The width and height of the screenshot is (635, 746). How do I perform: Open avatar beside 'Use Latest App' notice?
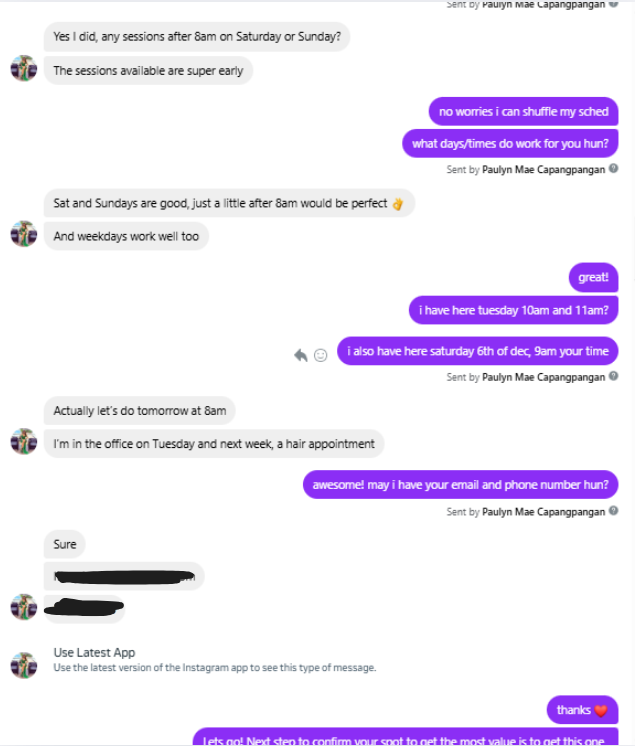pyautogui.click(x=24, y=665)
